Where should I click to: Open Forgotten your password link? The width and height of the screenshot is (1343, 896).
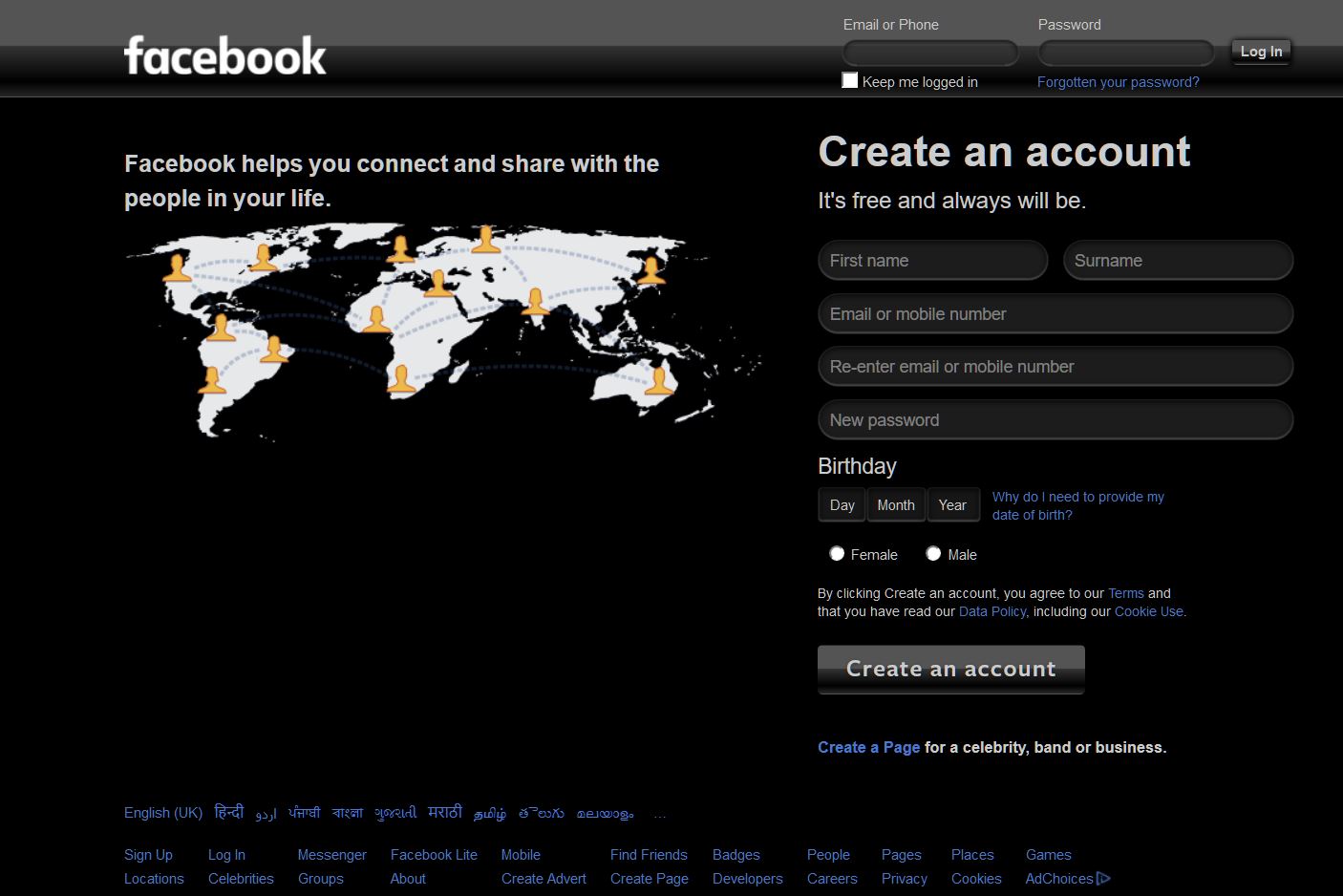(x=1118, y=82)
